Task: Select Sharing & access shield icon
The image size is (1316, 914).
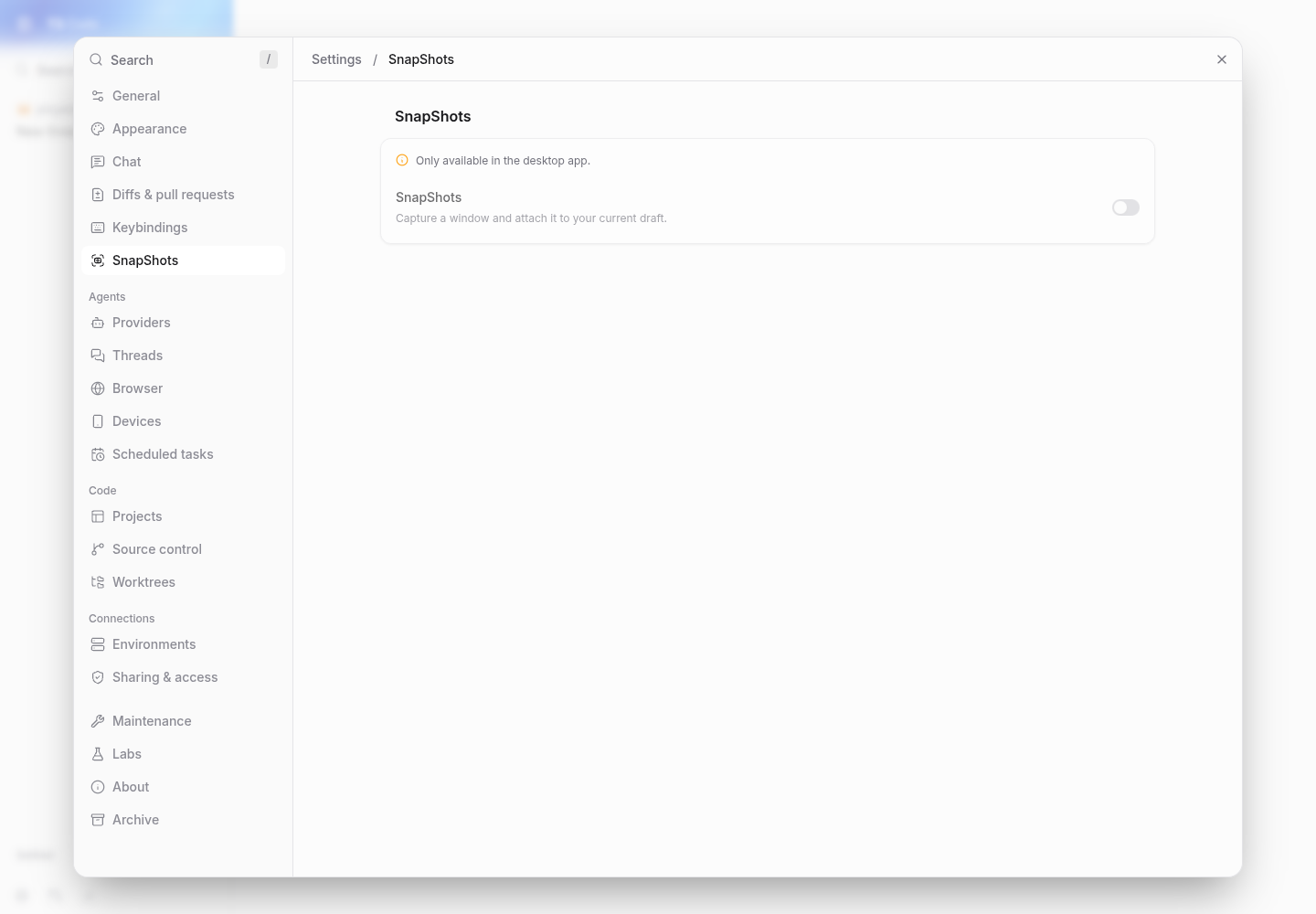Action: [x=98, y=677]
